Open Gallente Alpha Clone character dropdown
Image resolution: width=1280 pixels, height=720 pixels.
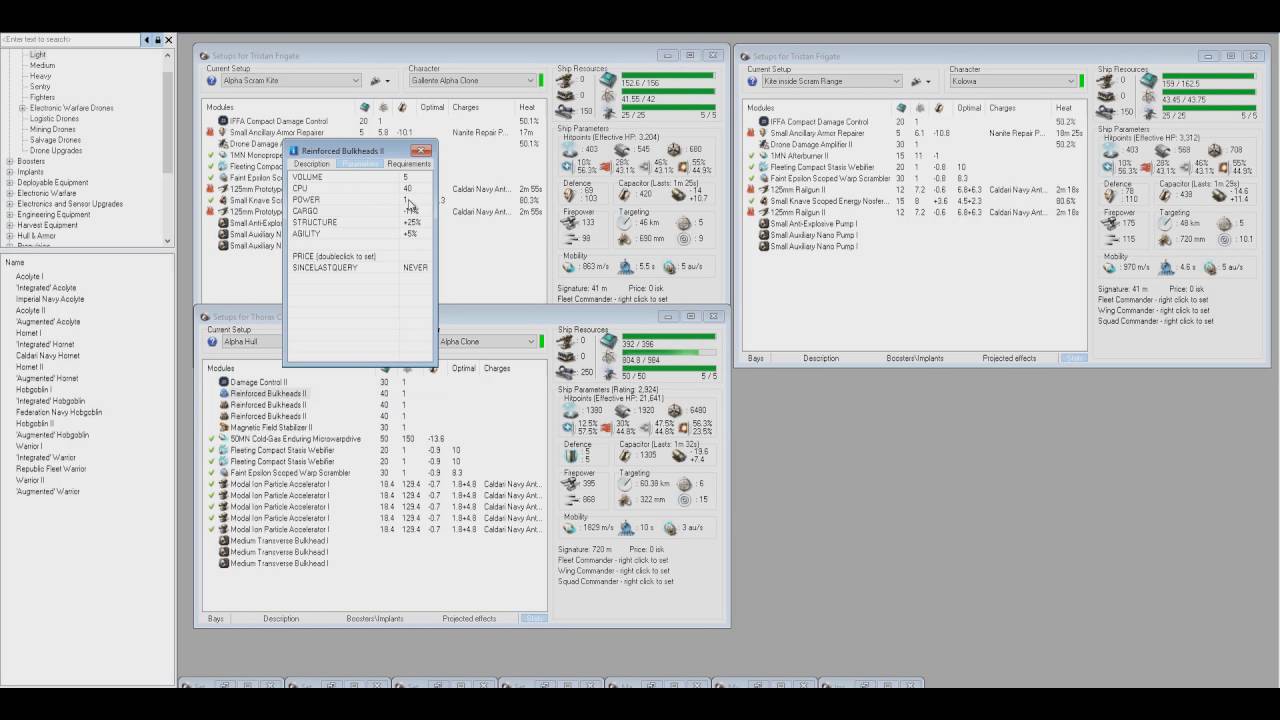[530, 81]
